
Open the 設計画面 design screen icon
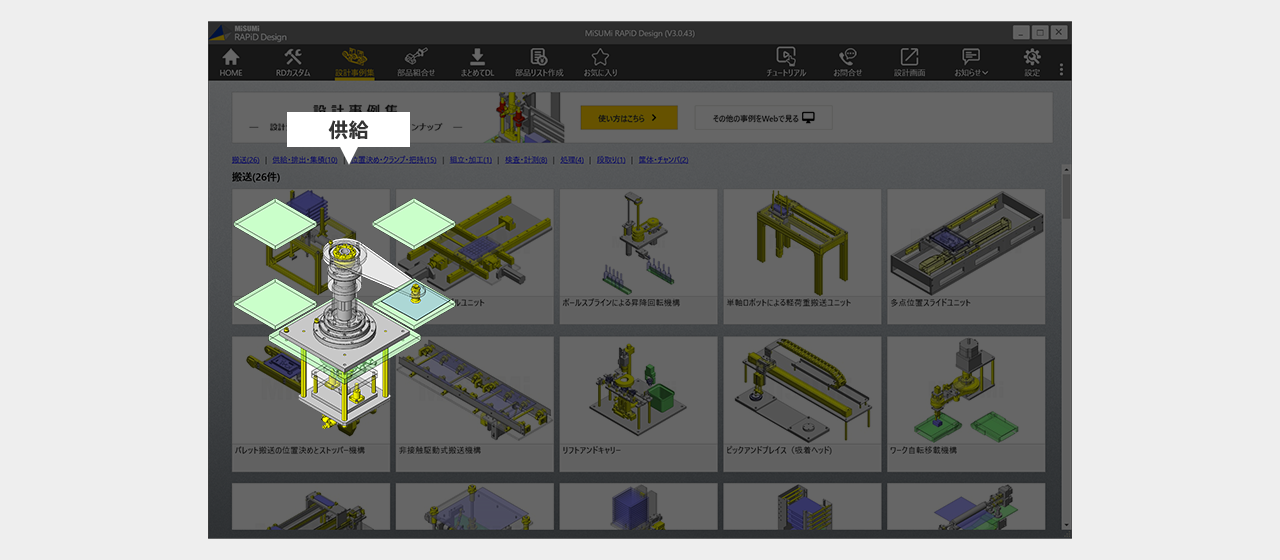pos(909,62)
